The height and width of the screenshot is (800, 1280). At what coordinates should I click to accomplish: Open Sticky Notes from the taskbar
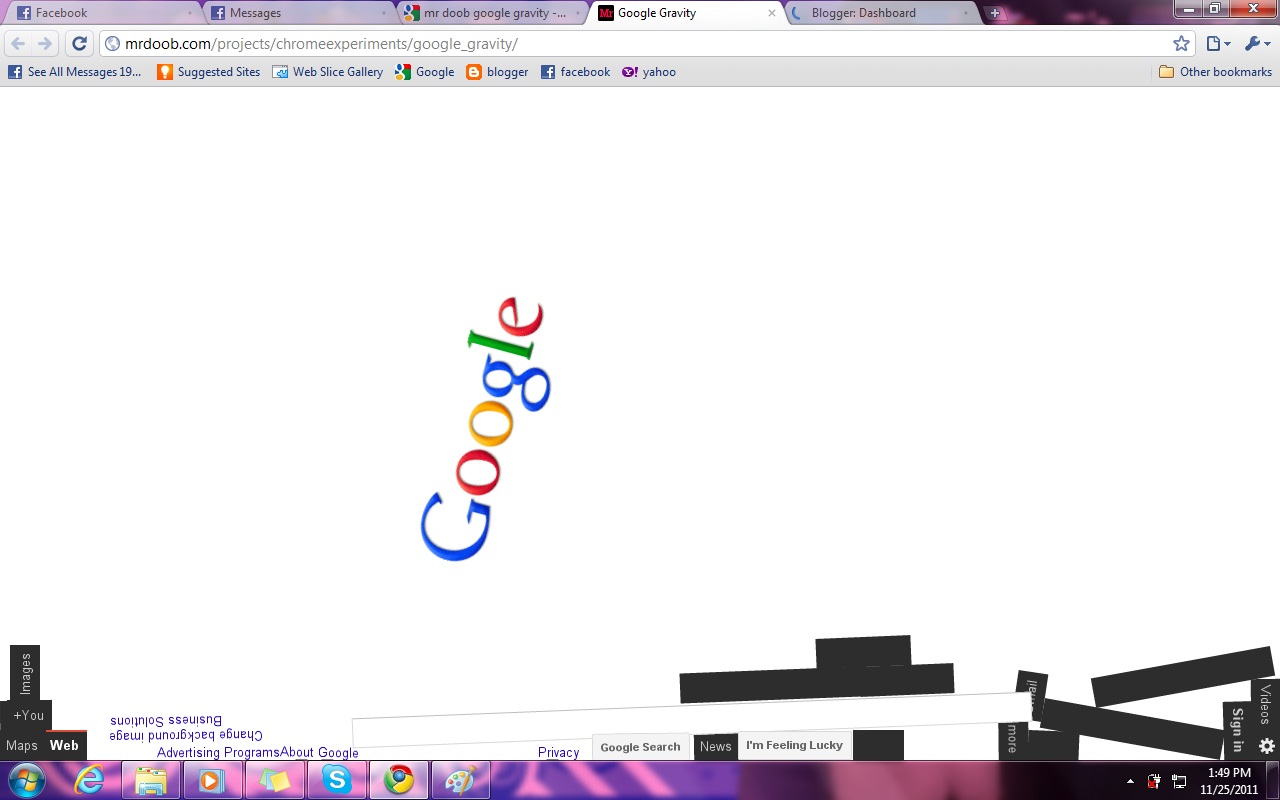click(x=275, y=780)
